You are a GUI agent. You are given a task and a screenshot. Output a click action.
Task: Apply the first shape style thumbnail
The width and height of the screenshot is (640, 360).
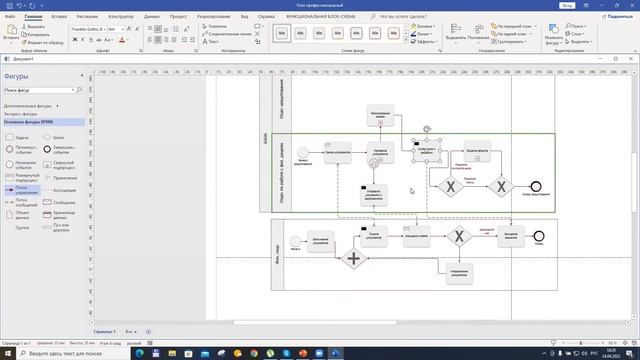click(x=282, y=33)
